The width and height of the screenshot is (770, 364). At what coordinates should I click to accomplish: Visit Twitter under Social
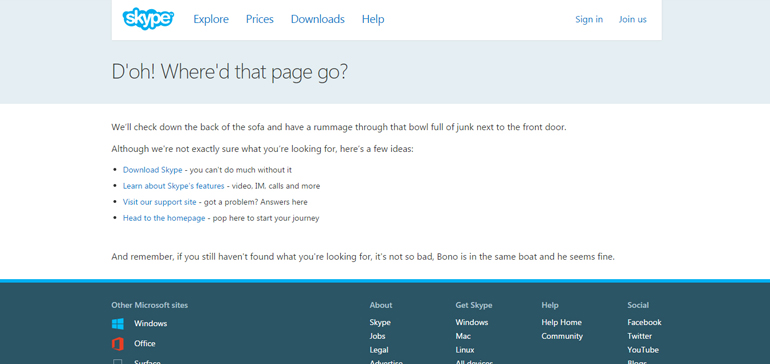(639, 336)
